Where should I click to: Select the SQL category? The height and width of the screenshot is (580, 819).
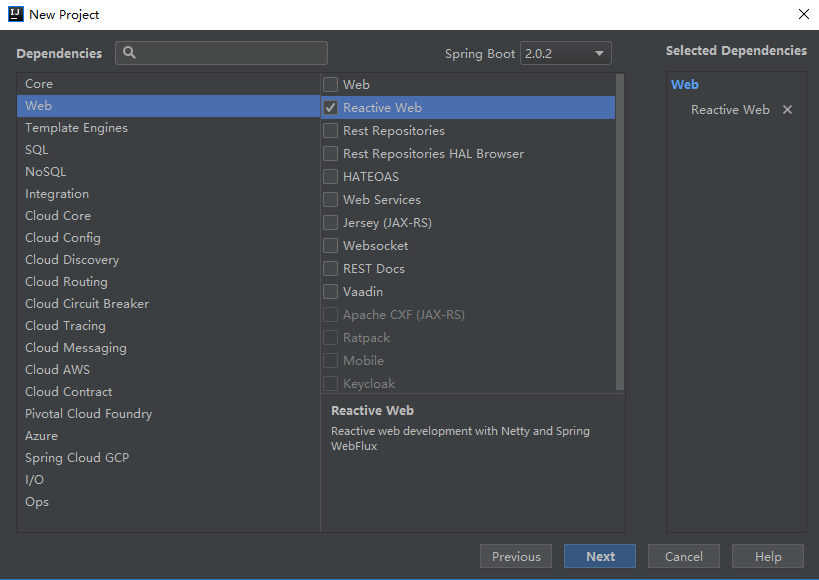point(168,149)
